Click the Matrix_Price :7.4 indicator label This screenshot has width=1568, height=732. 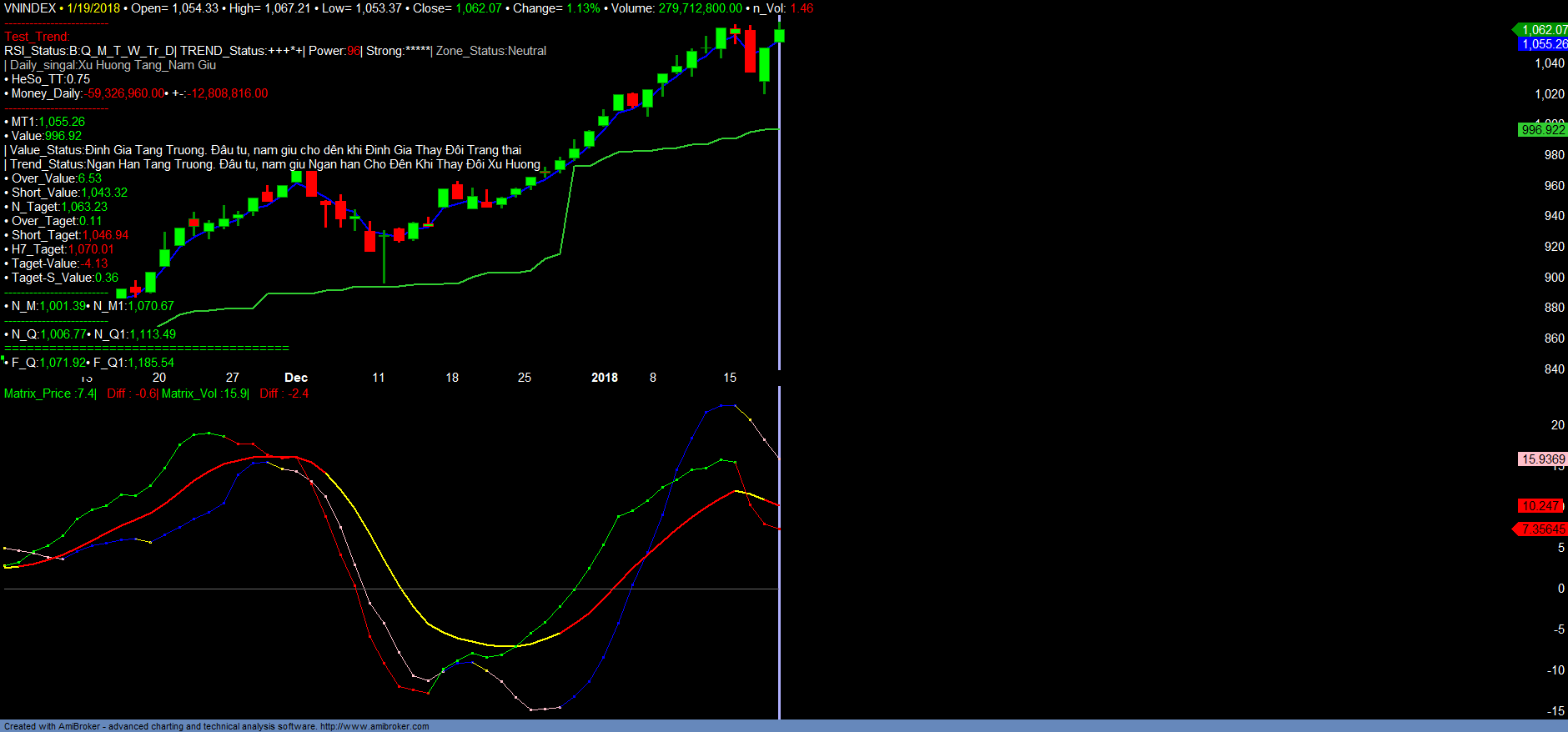tap(50, 394)
